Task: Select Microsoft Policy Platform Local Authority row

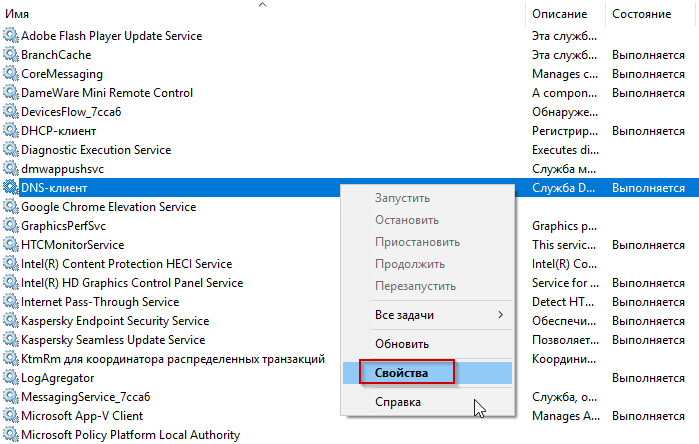Action: click(x=130, y=435)
